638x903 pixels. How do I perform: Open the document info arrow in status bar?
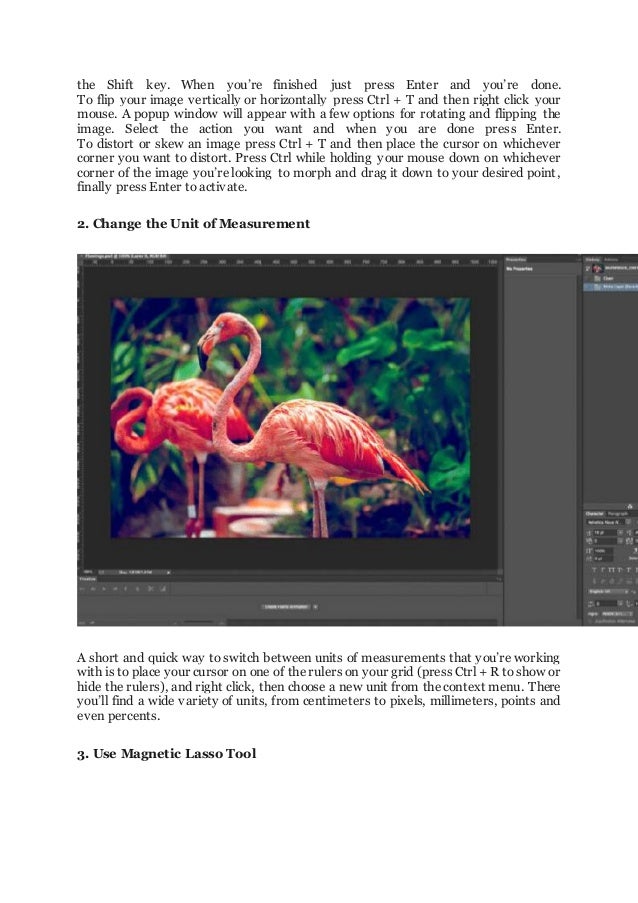tap(169, 572)
